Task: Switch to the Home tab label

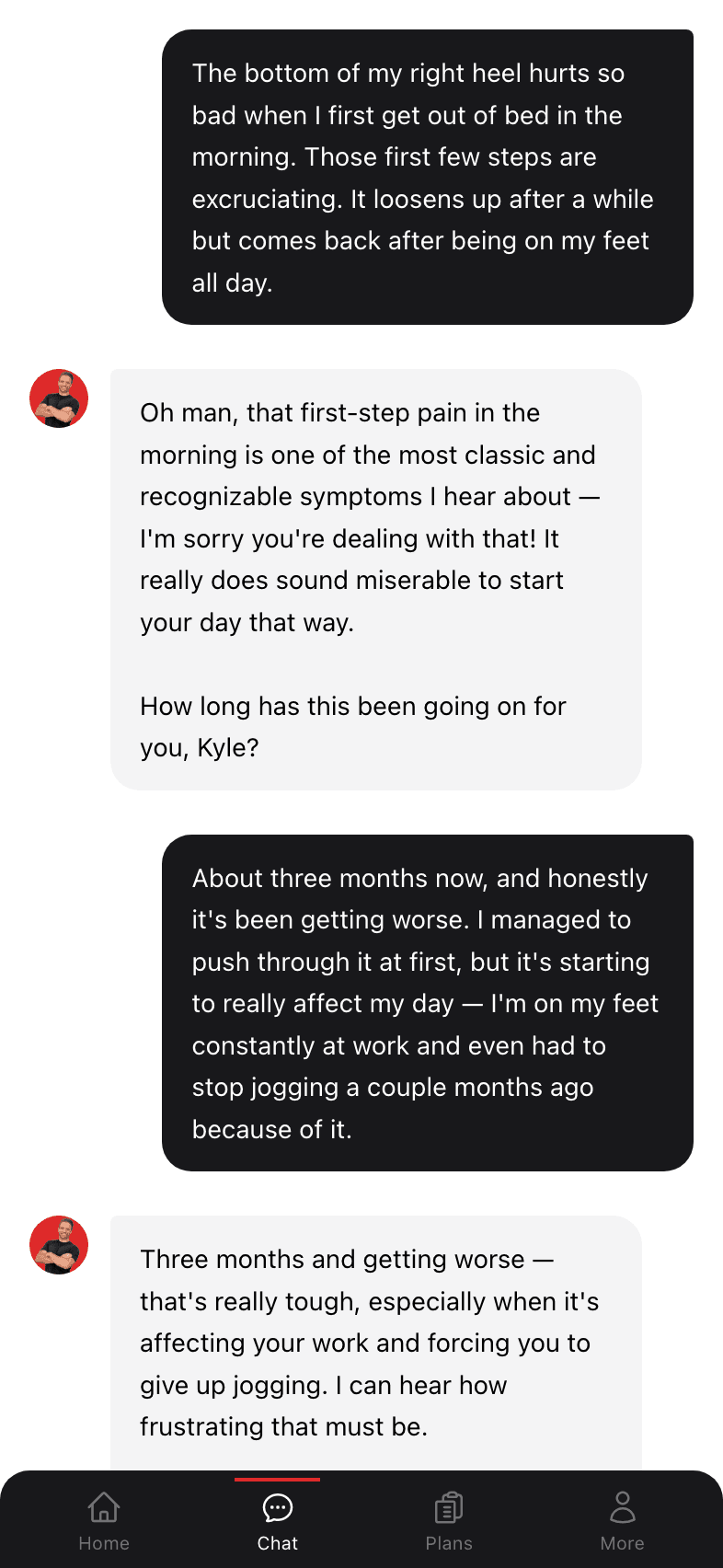Action: click(x=104, y=1543)
